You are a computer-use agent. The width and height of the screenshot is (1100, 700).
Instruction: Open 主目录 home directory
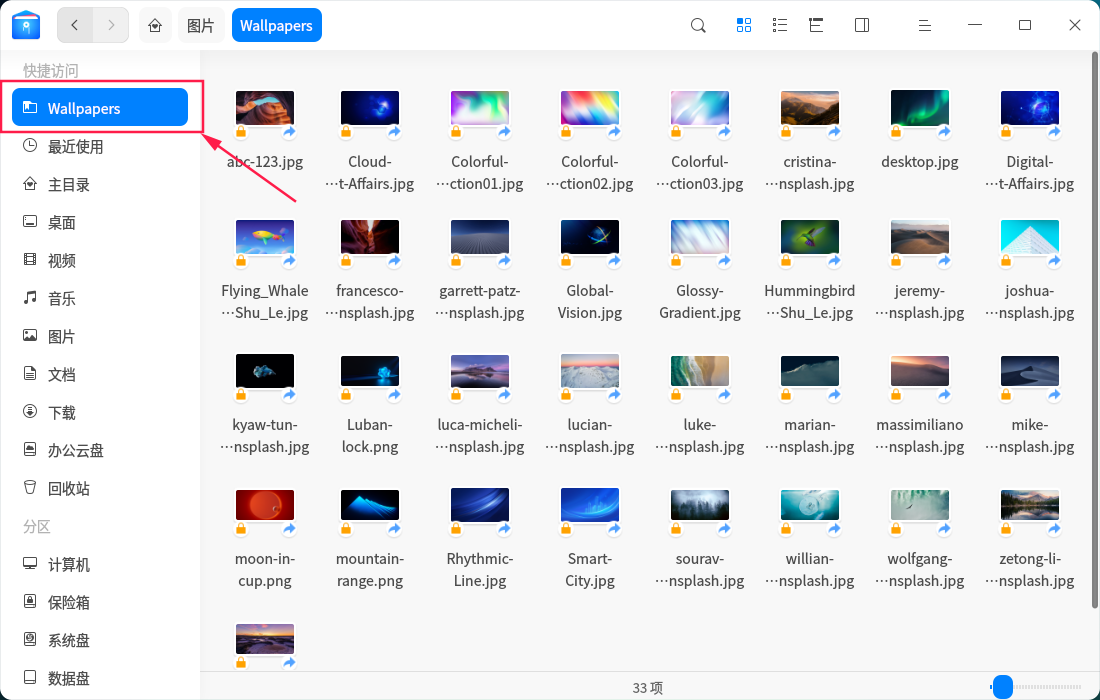coord(100,184)
